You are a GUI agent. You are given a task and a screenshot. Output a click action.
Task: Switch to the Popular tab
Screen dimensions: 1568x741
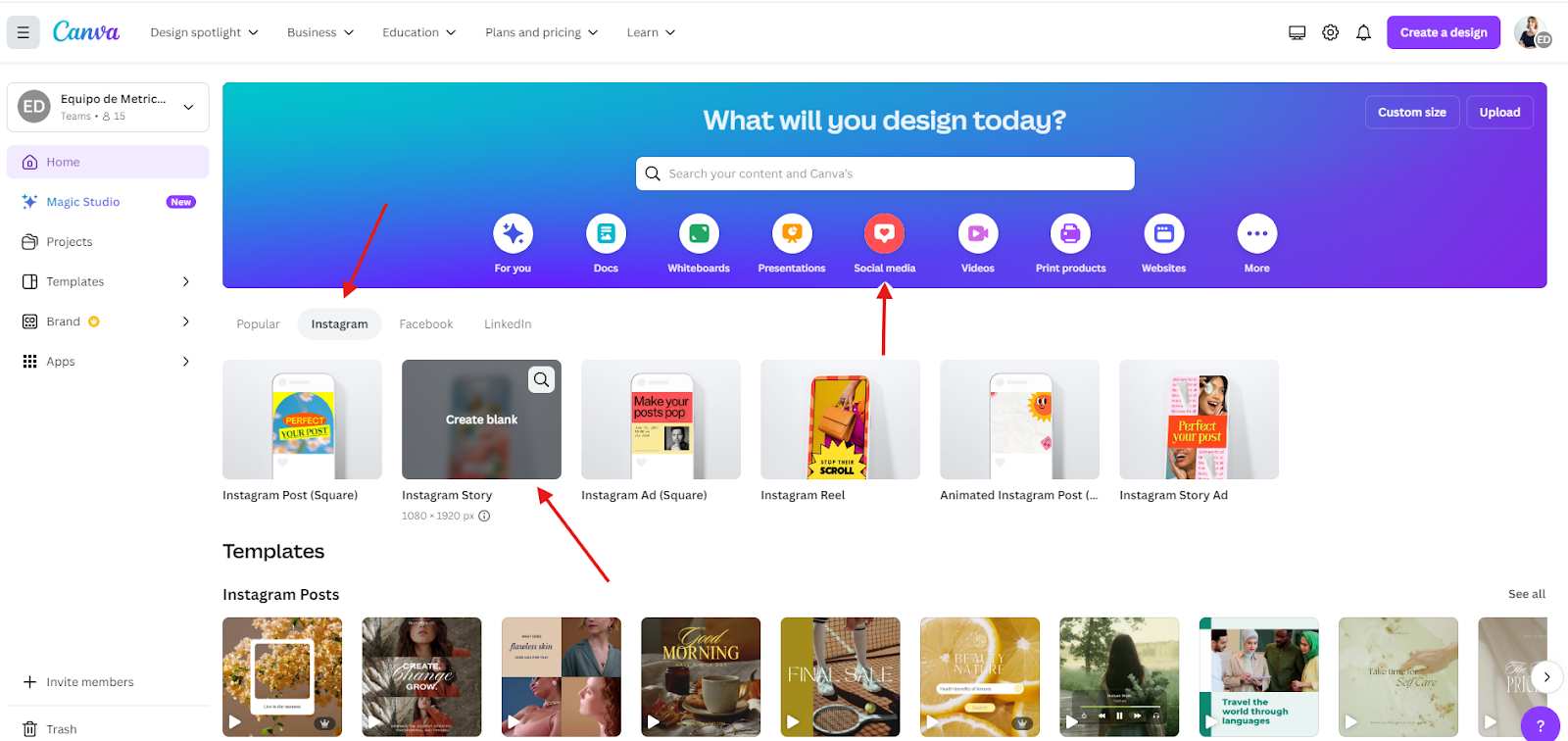(258, 324)
